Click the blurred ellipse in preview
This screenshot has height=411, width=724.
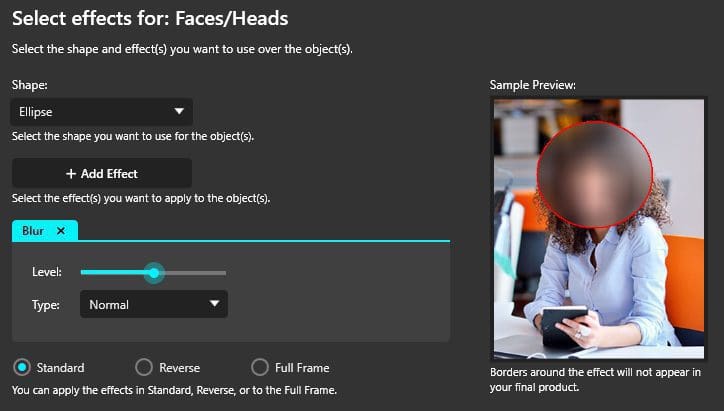[595, 175]
